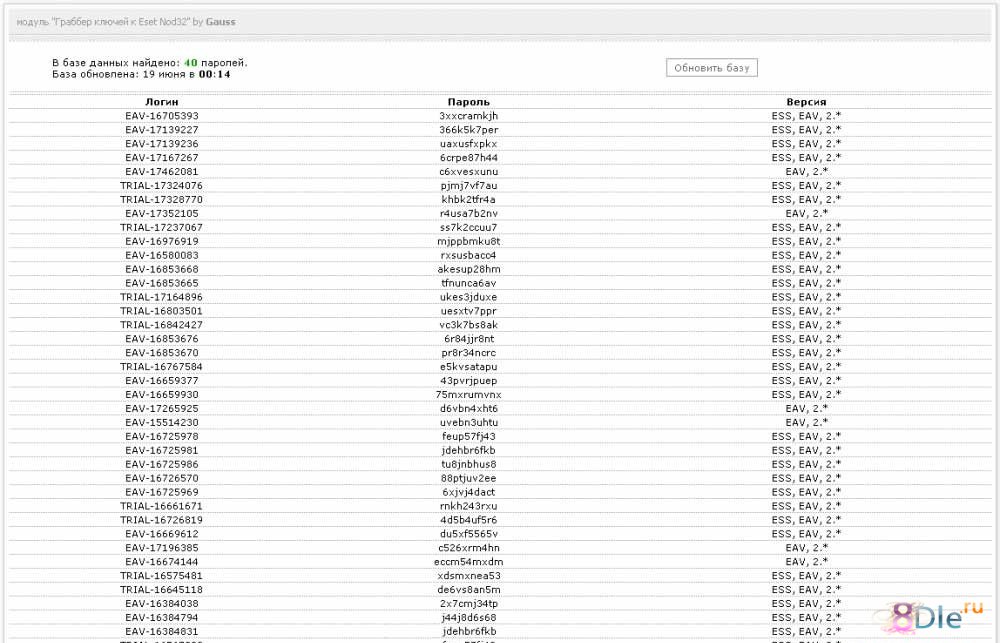
Task: Select login EAV-16725986
Action: [x=162, y=464]
